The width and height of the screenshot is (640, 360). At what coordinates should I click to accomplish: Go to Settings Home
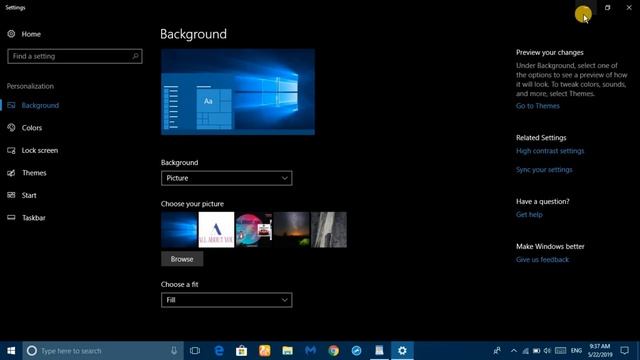coord(31,34)
